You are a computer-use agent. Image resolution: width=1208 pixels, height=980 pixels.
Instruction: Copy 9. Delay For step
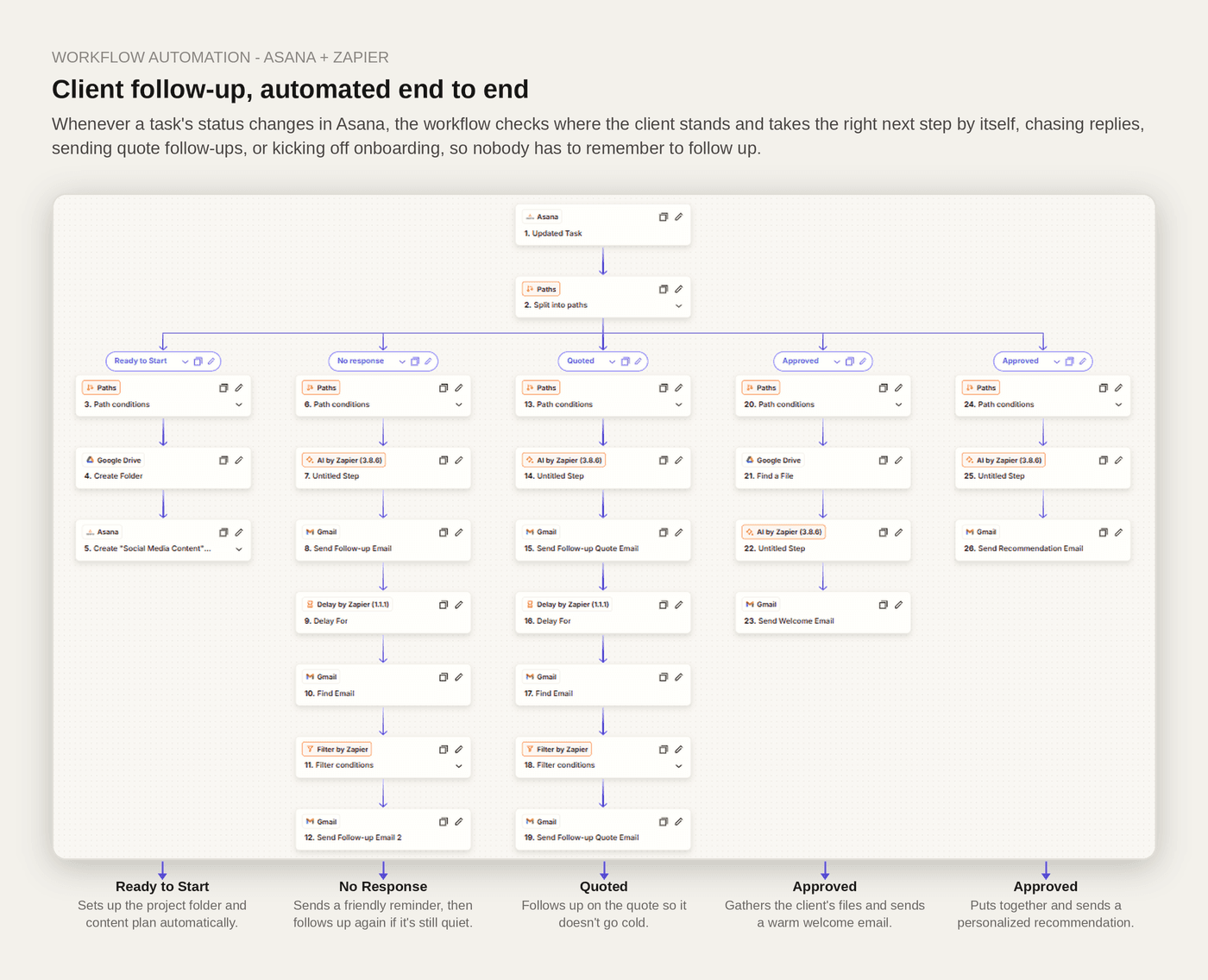click(444, 605)
